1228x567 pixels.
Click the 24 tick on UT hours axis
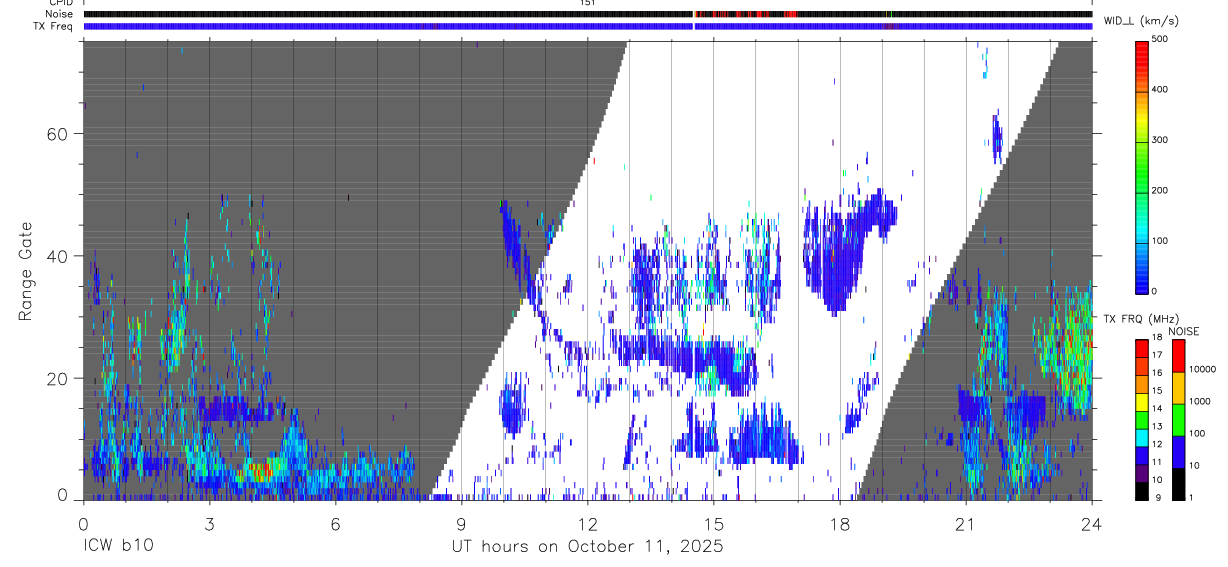pos(1092,524)
